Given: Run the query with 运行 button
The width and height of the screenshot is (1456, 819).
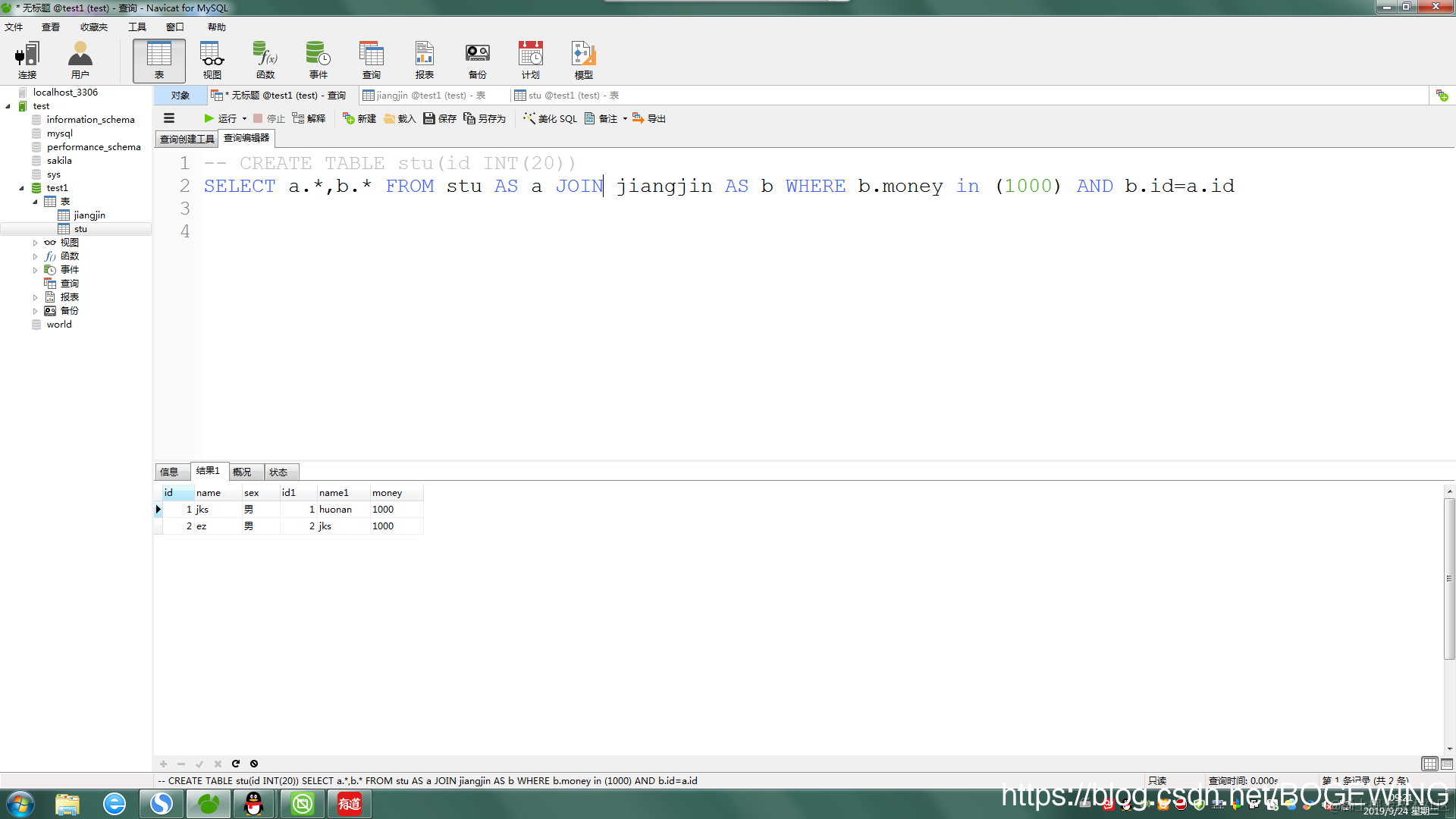Looking at the screenshot, I should (x=221, y=118).
